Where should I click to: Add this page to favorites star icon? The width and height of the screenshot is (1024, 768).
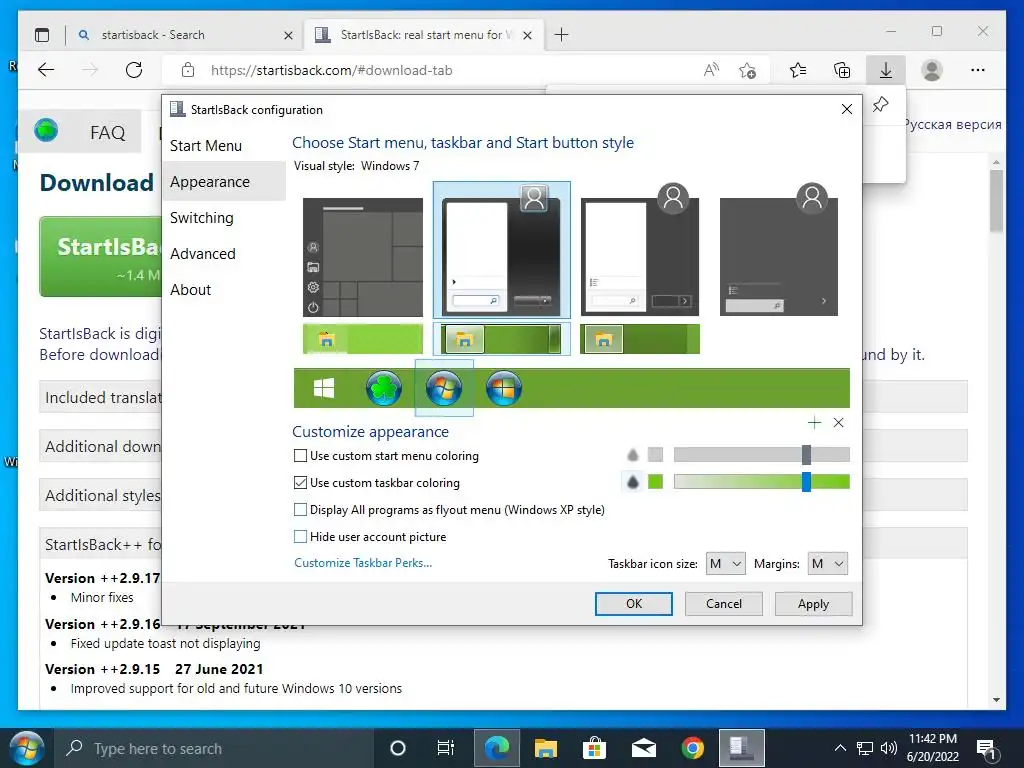747,70
